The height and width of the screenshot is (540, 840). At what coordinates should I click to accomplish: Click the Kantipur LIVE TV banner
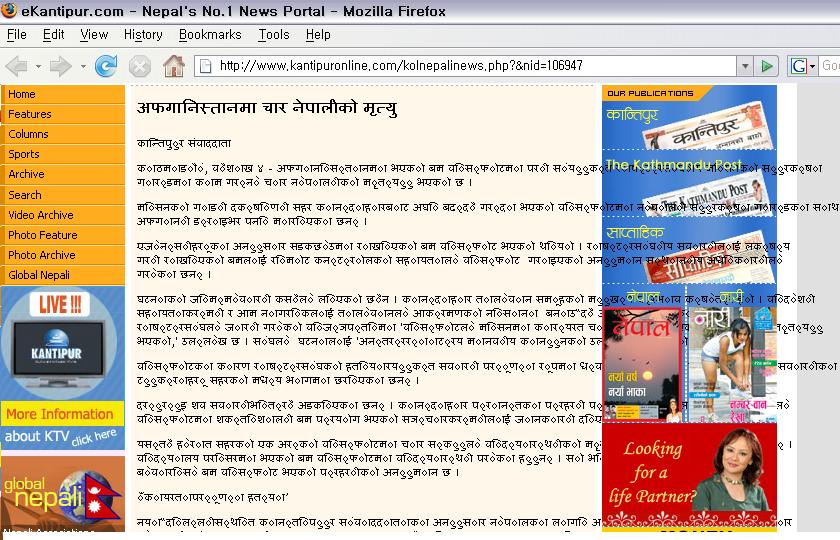[x=62, y=343]
